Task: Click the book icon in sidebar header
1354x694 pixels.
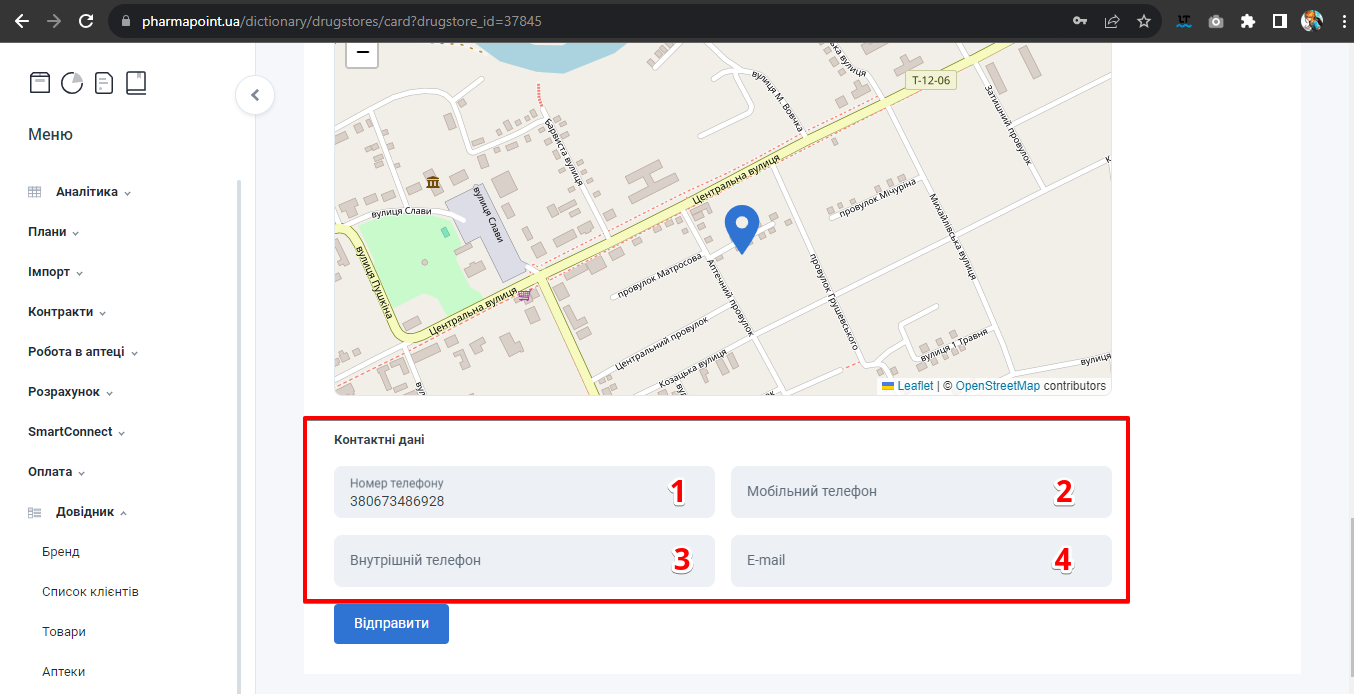Action: tap(136, 83)
